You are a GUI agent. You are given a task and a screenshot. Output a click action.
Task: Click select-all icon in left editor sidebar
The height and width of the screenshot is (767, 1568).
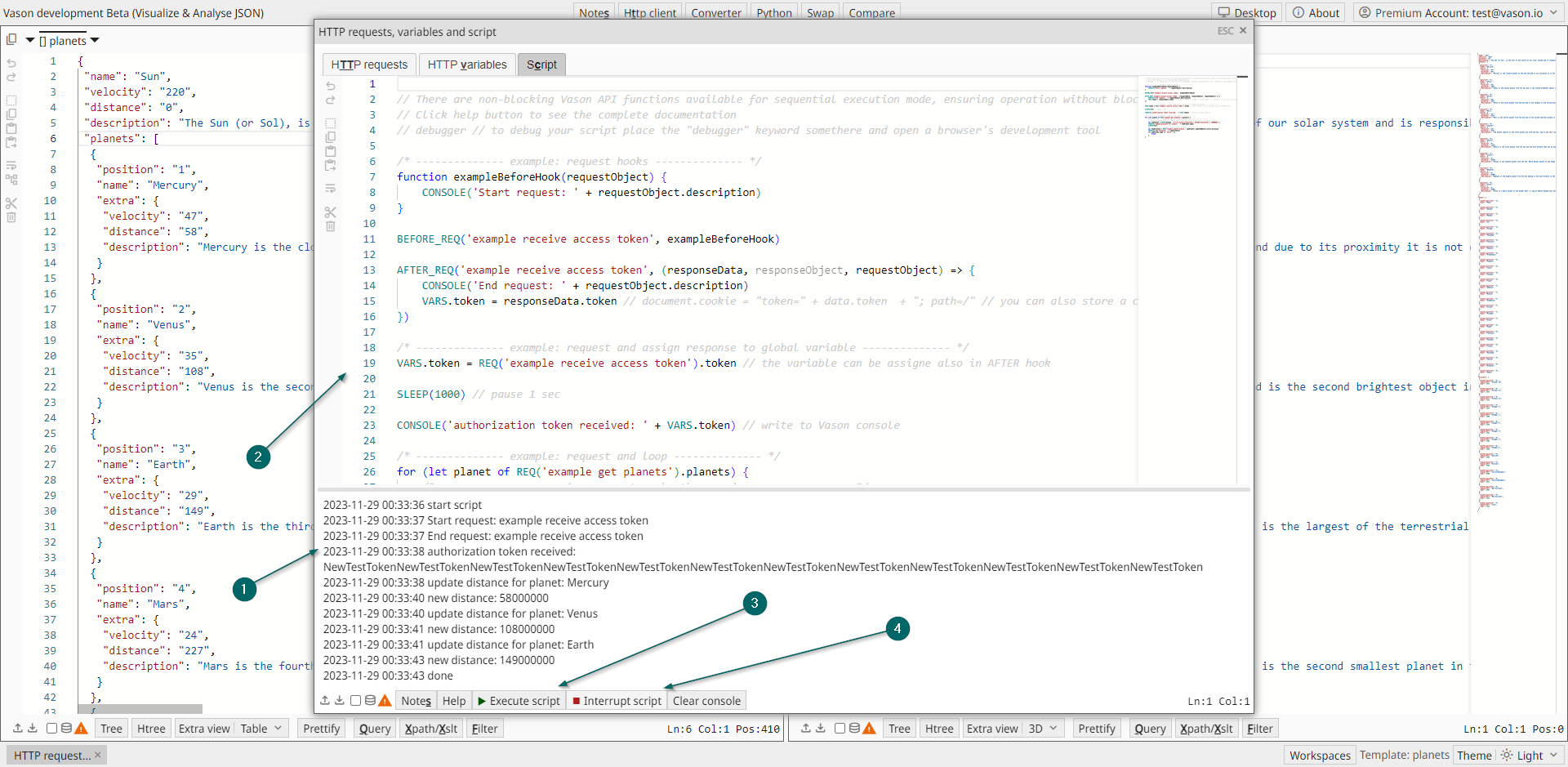tap(11, 100)
